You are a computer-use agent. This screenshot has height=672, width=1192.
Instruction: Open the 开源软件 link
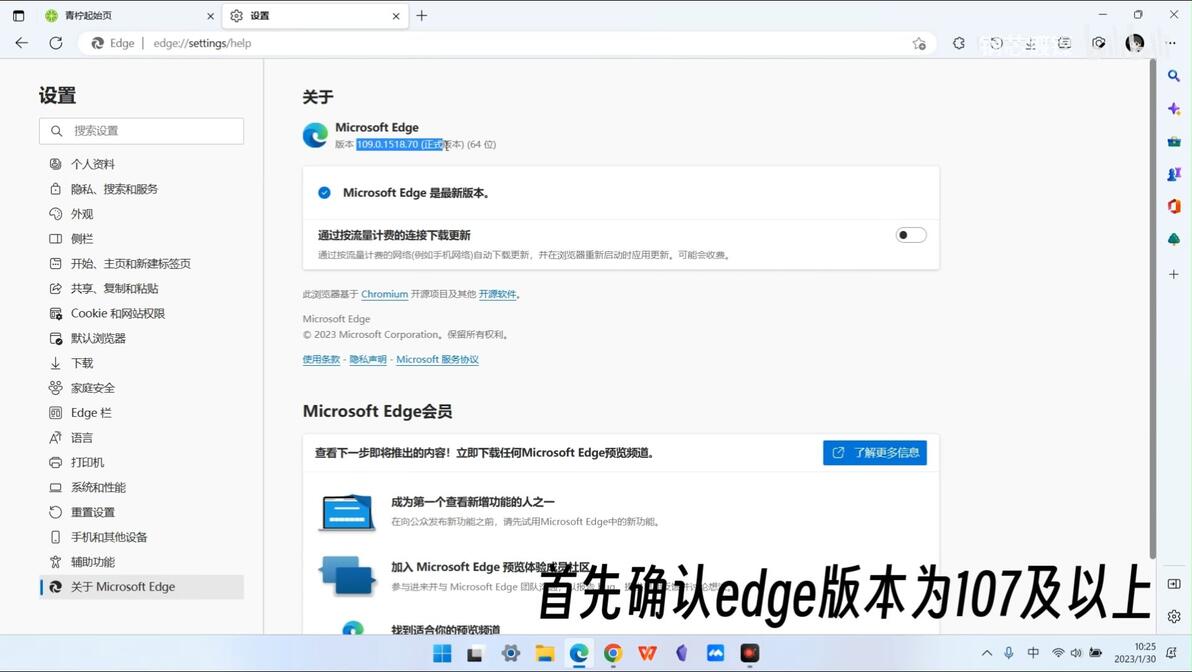(x=497, y=294)
